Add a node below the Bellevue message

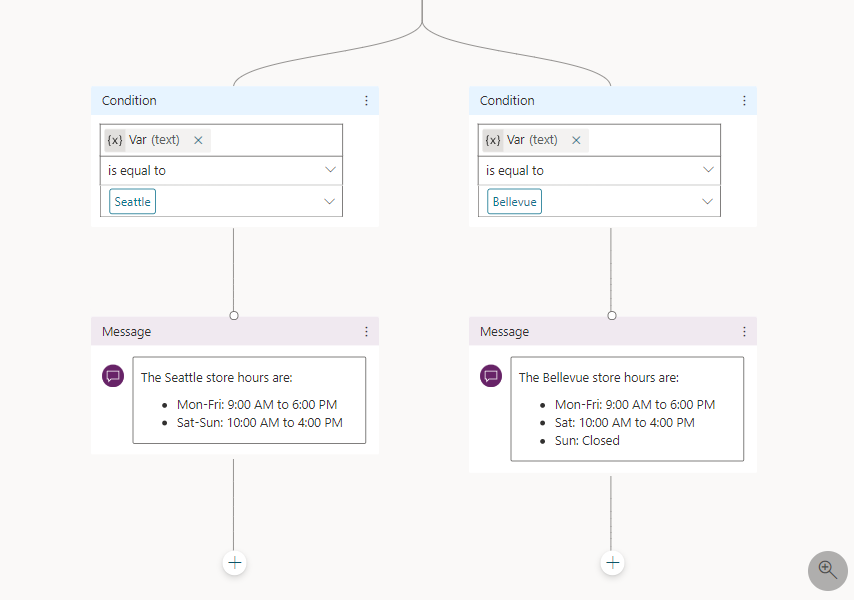click(x=613, y=563)
